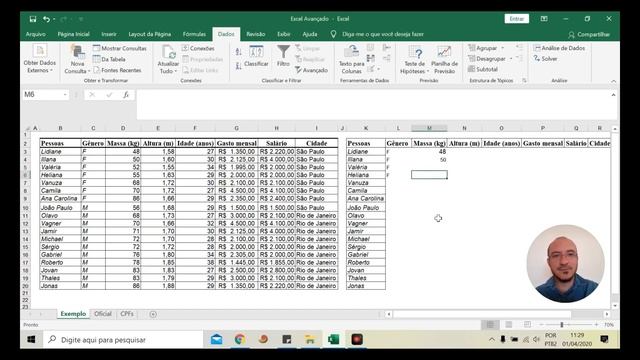Select the Normal view button
Viewport: 640px width, 360px height.
click(x=490, y=324)
